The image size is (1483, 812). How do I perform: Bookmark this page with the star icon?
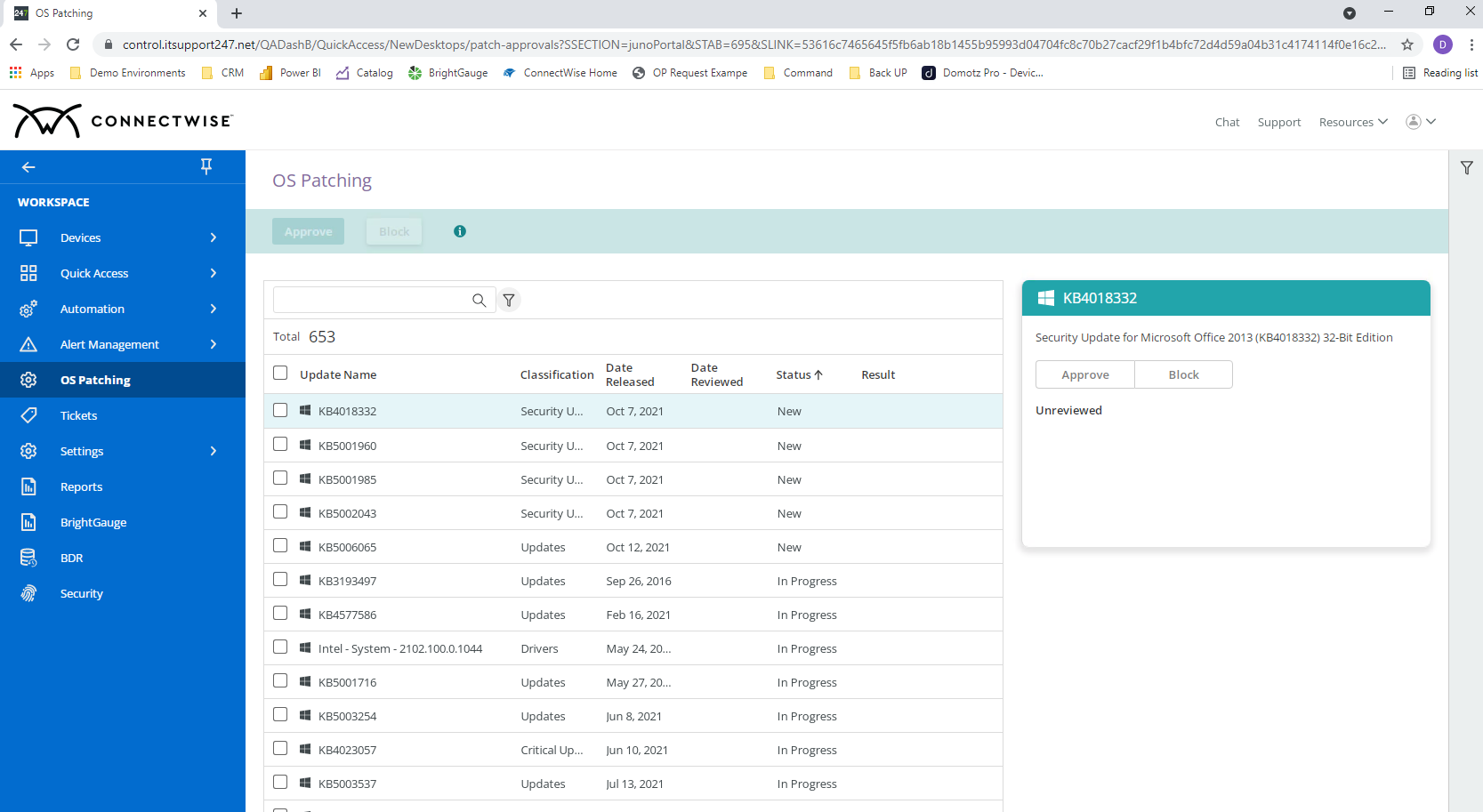click(1407, 44)
